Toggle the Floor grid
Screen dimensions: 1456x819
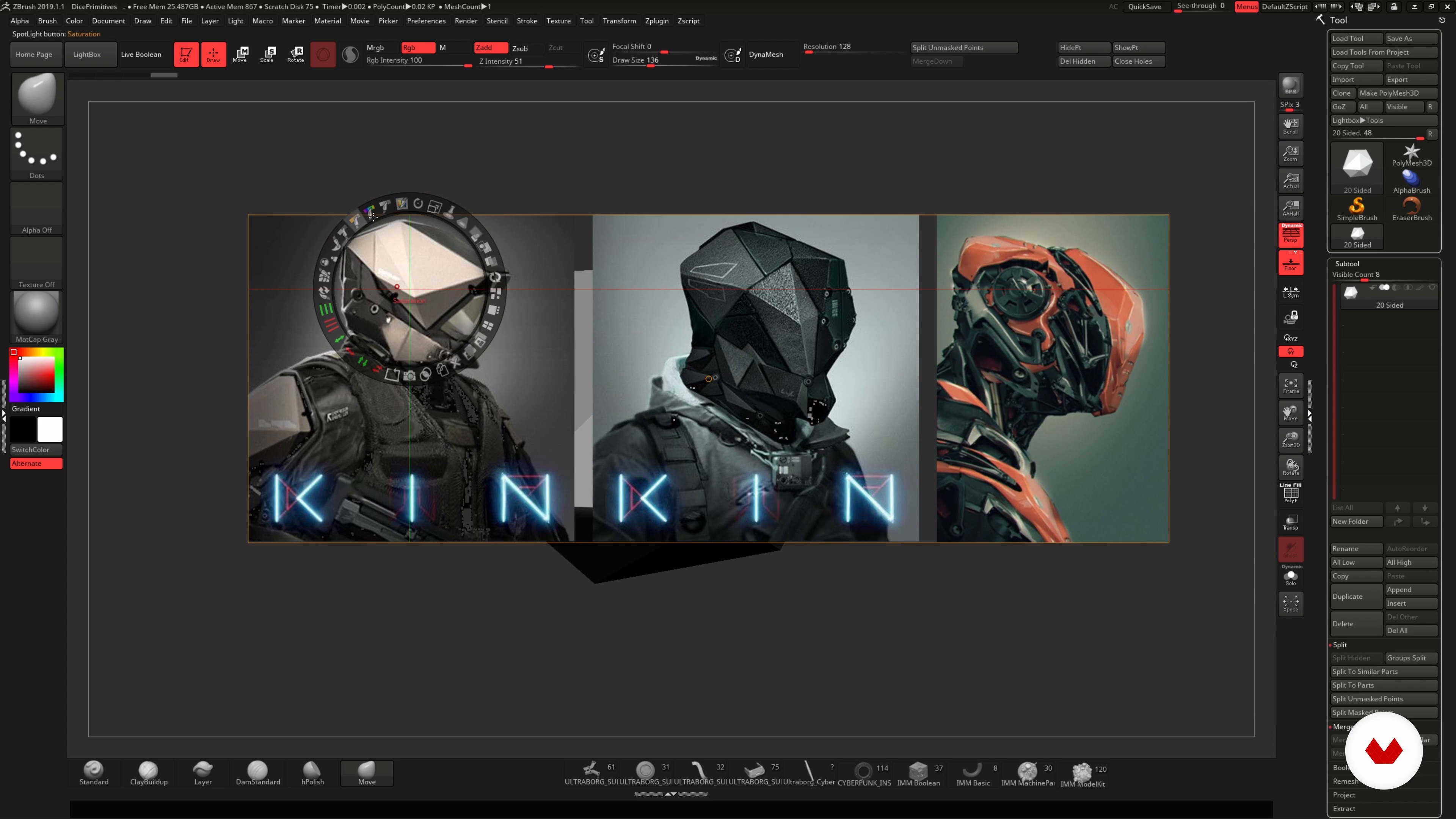[1290, 263]
